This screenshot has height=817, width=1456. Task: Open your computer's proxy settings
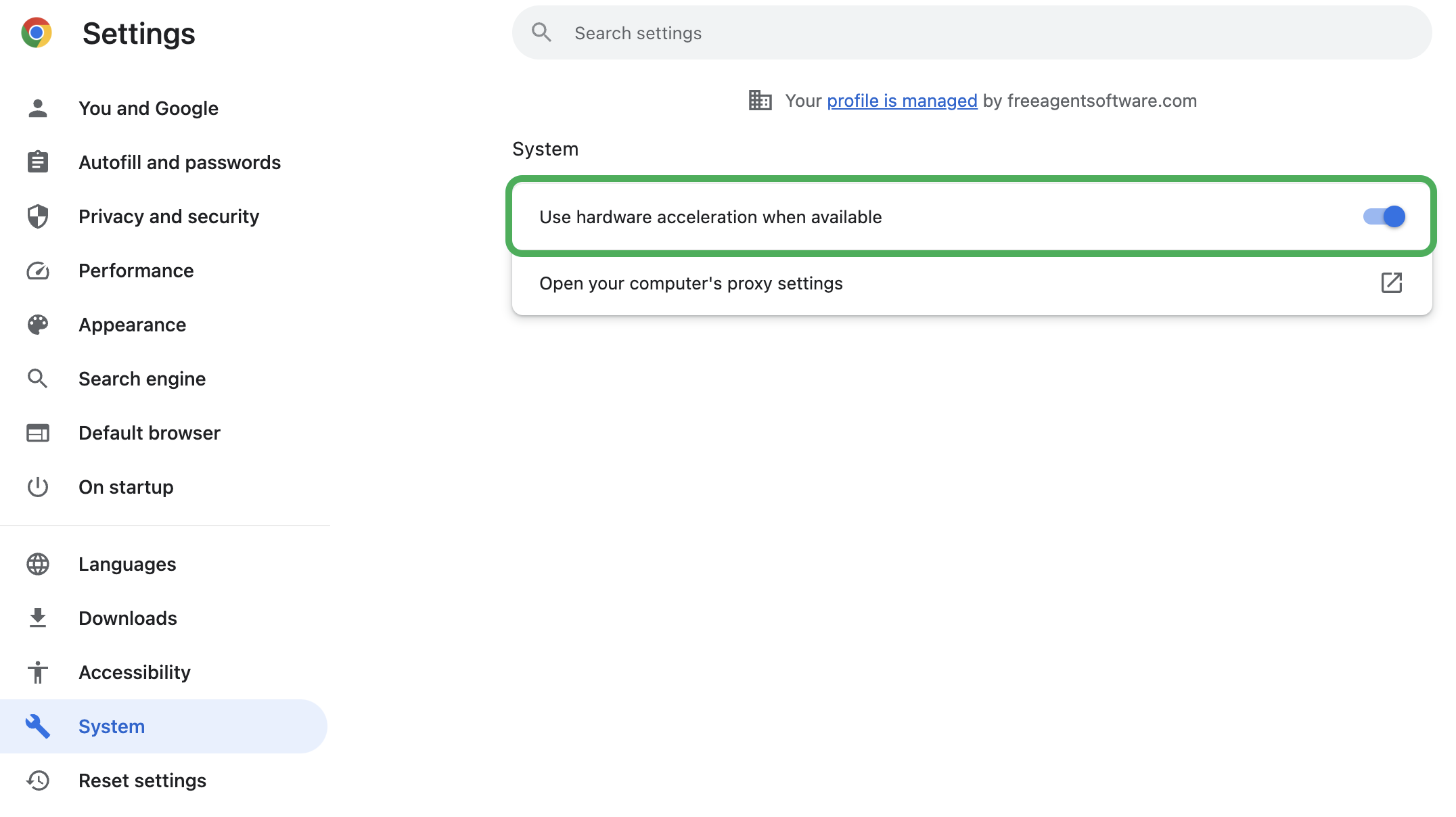click(972, 283)
